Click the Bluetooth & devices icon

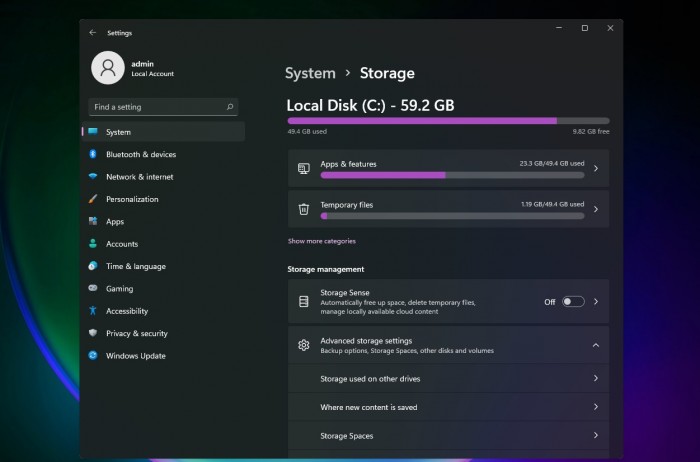coord(93,154)
